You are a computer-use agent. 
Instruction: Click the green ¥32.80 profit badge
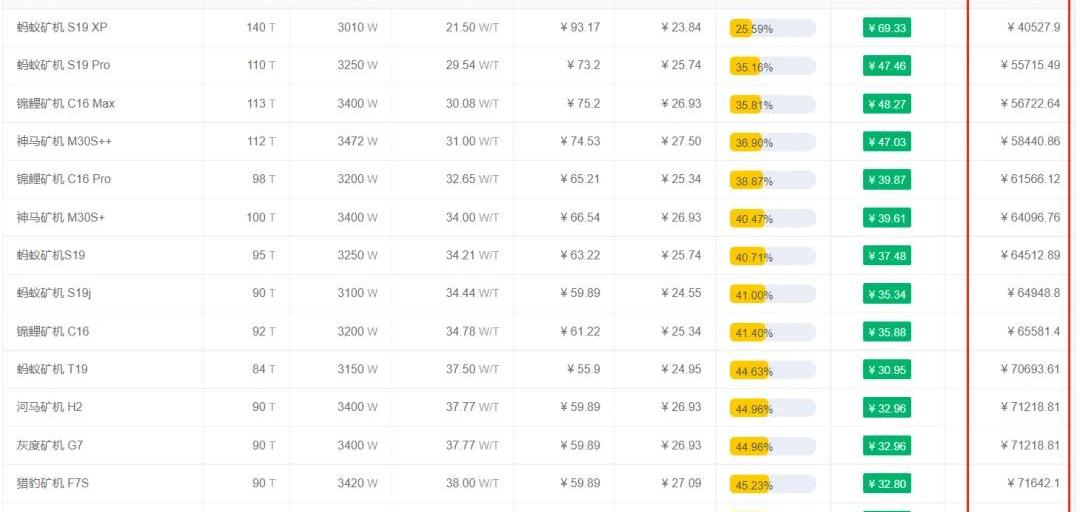point(886,484)
